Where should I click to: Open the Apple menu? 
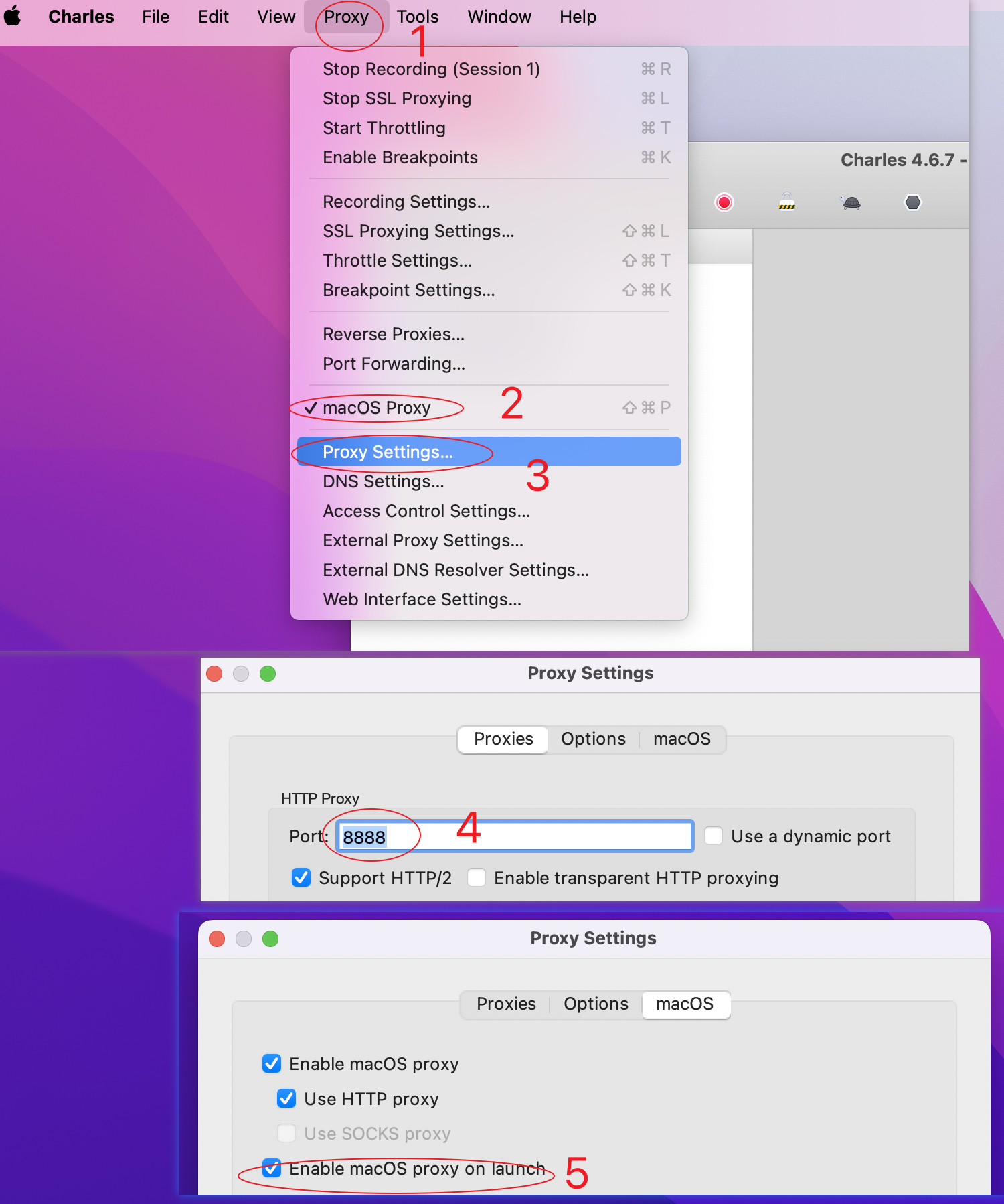click(x=13, y=16)
